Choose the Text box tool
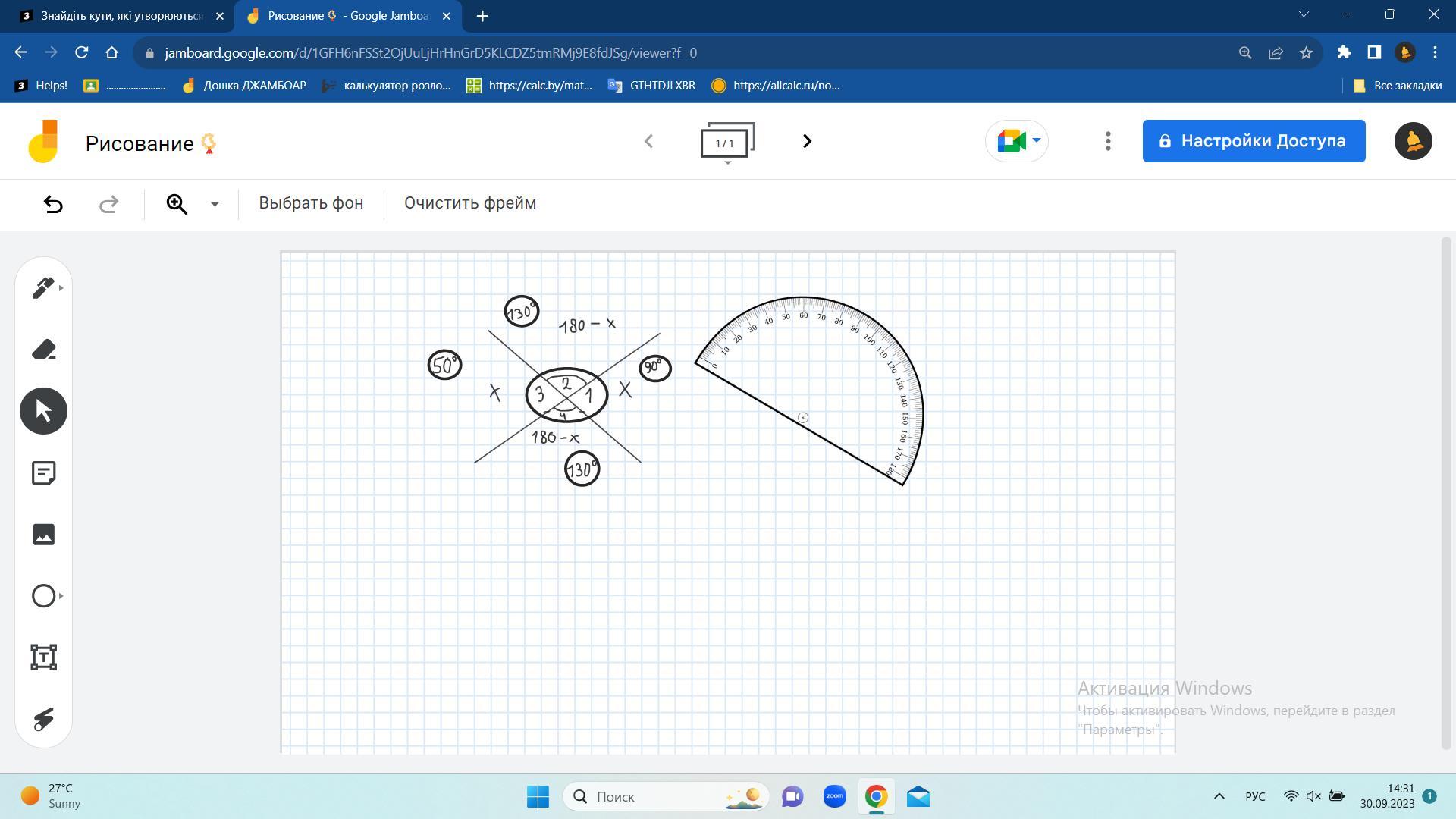 pyautogui.click(x=43, y=657)
